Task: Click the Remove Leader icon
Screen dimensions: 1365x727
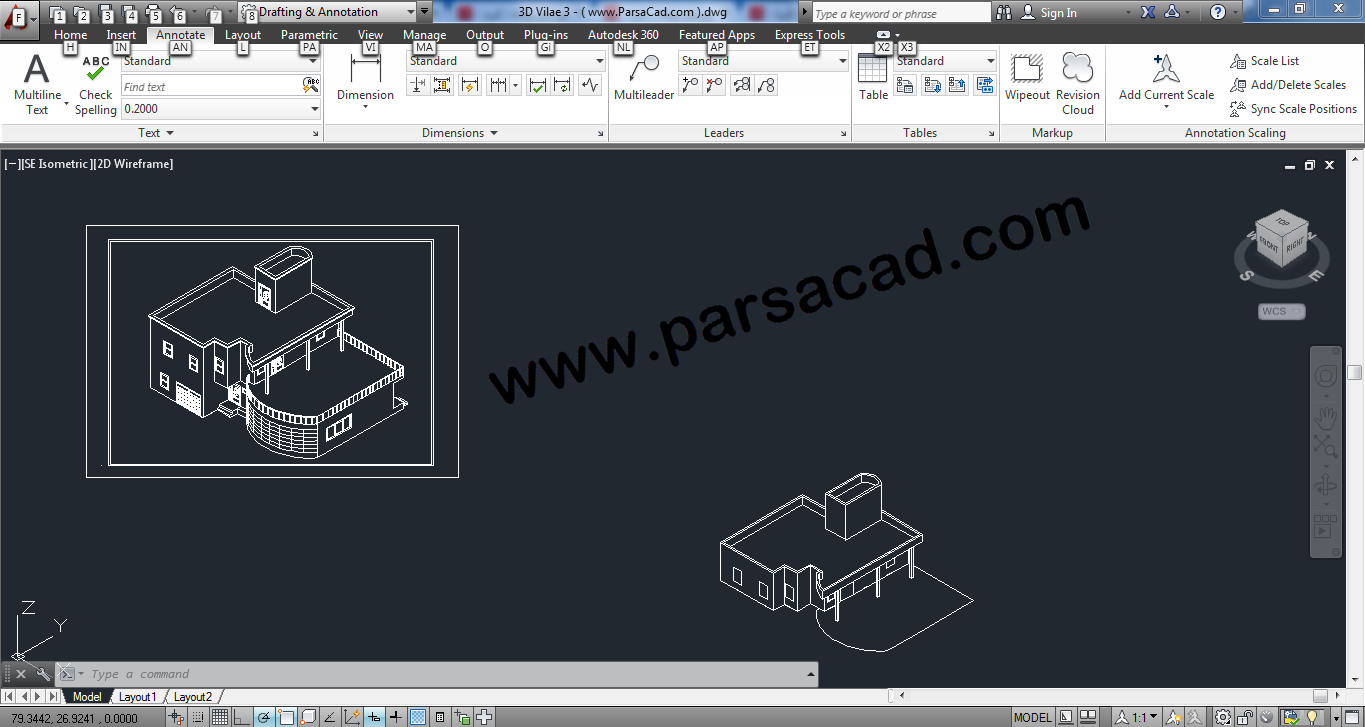Action: 714,86
